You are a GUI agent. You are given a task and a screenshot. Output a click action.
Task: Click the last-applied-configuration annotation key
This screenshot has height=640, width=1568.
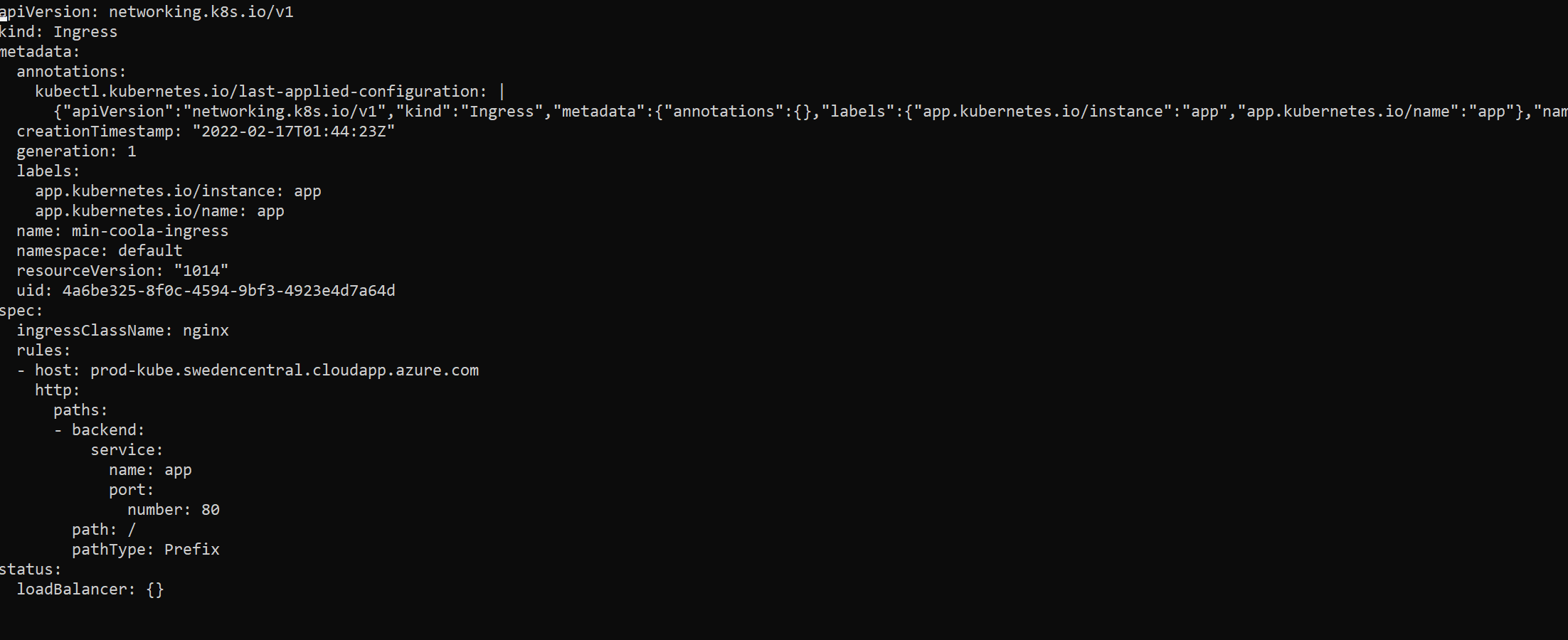(x=260, y=92)
